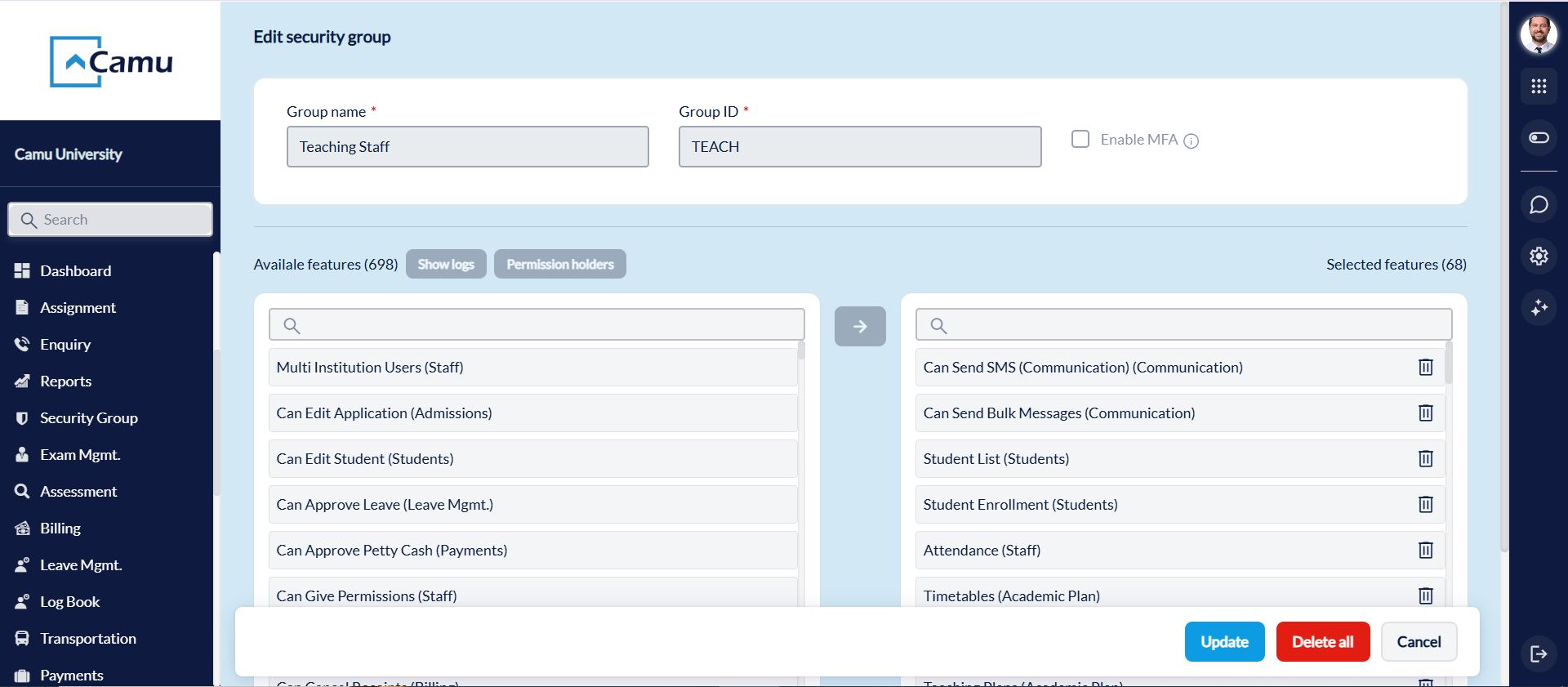Open Security Group in sidebar
This screenshot has height=687, width=1568.
(x=88, y=418)
